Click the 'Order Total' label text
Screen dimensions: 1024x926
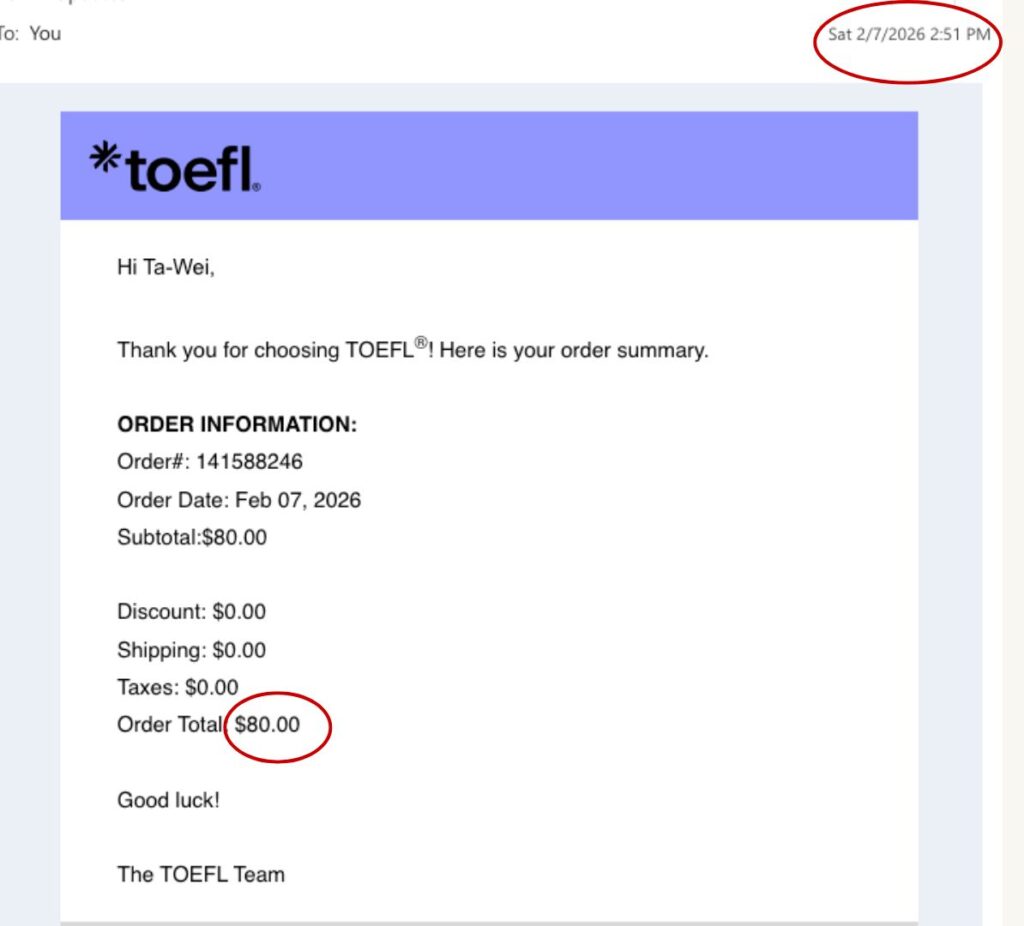point(168,725)
